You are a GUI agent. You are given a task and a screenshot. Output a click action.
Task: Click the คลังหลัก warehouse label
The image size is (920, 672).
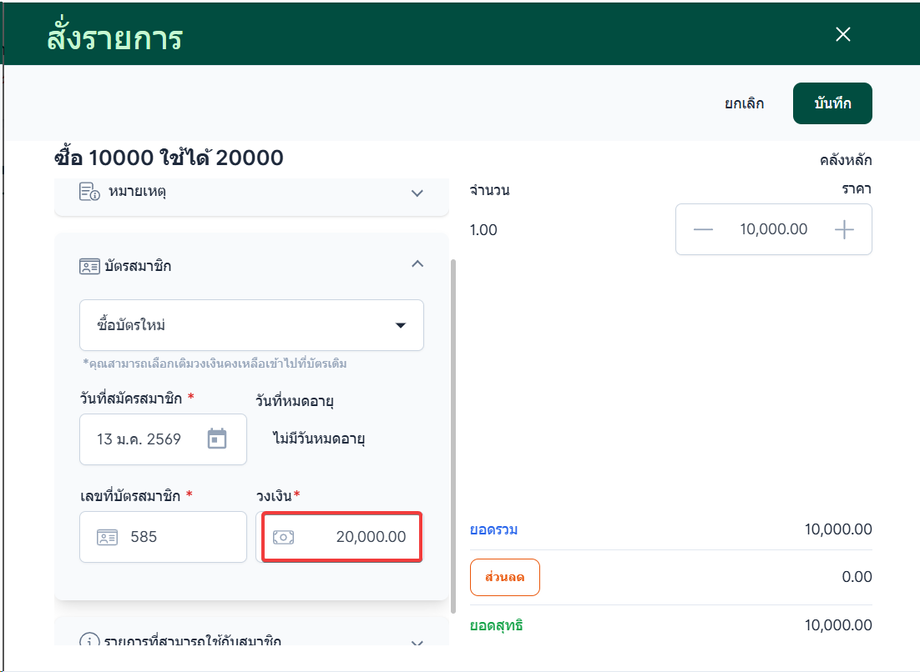pos(845,160)
